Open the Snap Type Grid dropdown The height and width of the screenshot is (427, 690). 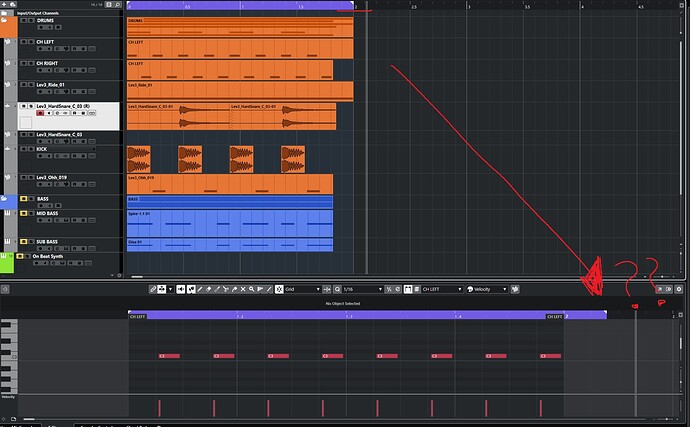pos(302,289)
